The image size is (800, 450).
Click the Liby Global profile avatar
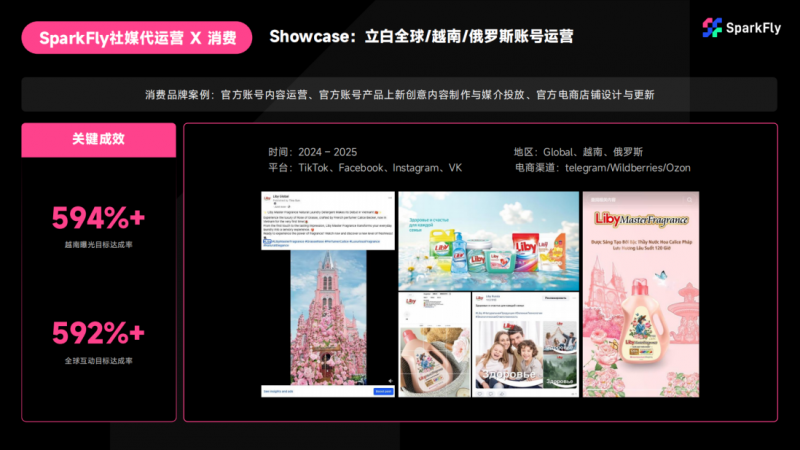click(x=266, y=200)
